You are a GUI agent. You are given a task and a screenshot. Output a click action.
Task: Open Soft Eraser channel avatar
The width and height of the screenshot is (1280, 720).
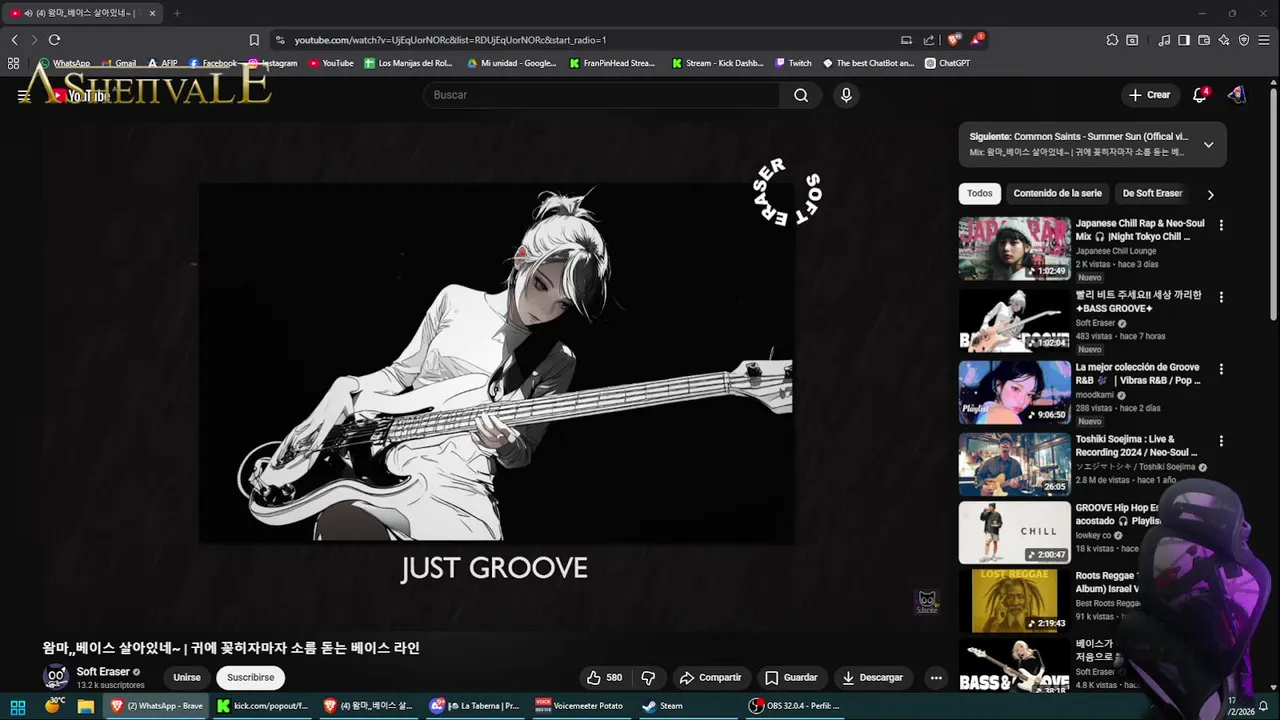[56, 677]
